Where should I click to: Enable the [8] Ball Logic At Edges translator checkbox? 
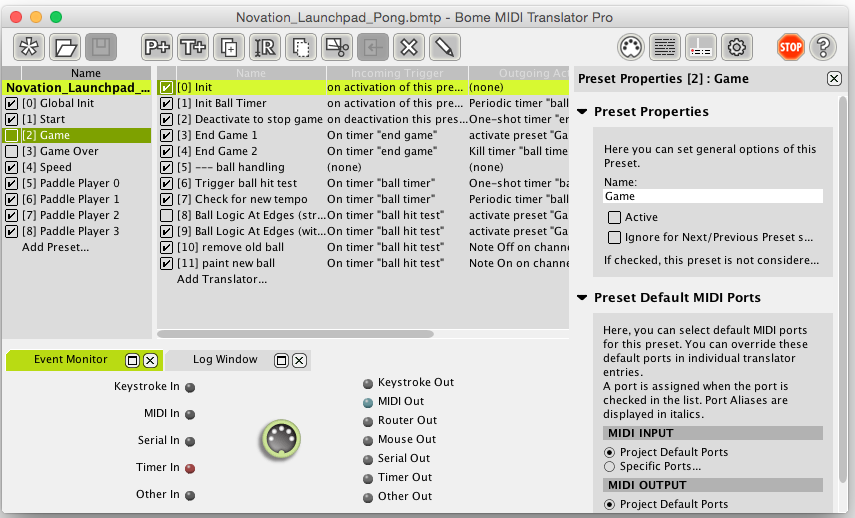tap(166, 215)
